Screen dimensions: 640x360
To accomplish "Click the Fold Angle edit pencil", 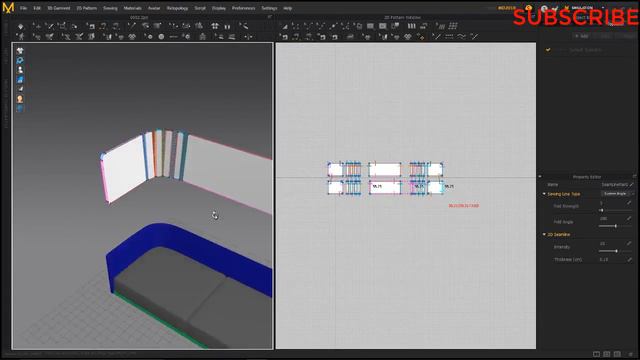I will click(x=629, y=219).
